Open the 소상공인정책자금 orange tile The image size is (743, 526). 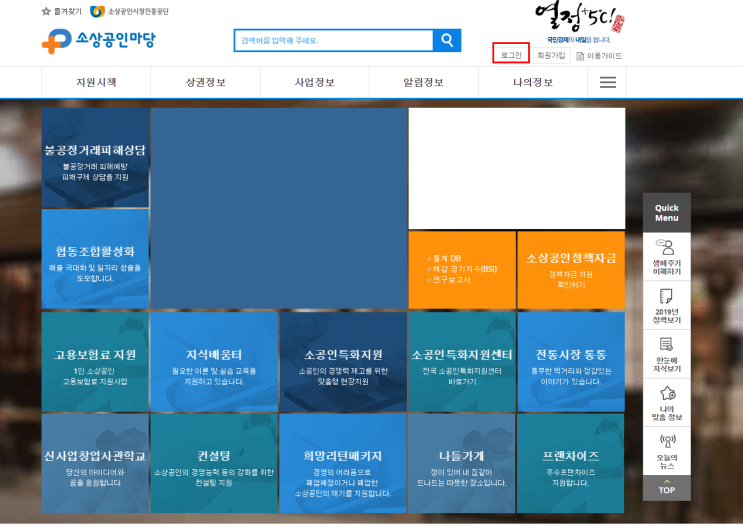[x=571, y=270]
